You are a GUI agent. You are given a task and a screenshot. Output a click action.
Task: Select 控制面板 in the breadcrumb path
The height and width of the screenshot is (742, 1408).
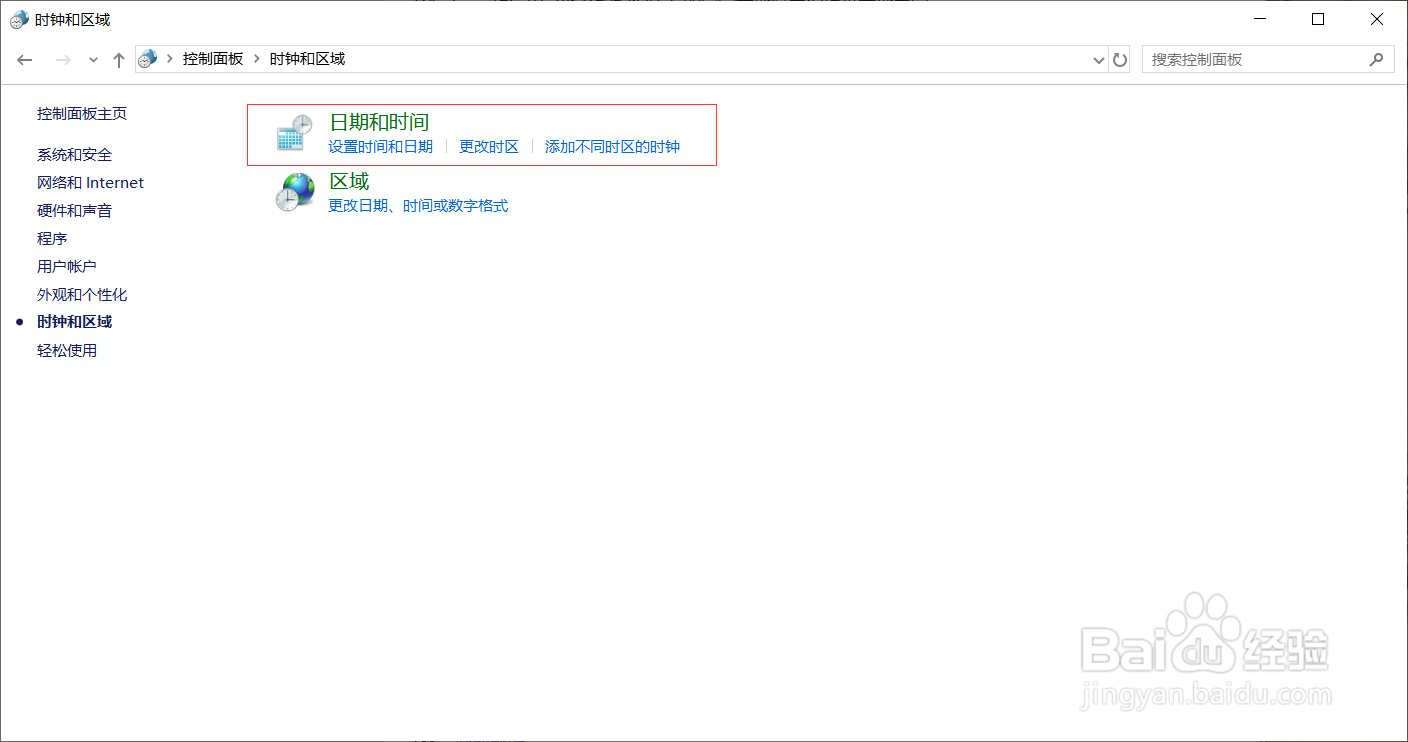214,58
